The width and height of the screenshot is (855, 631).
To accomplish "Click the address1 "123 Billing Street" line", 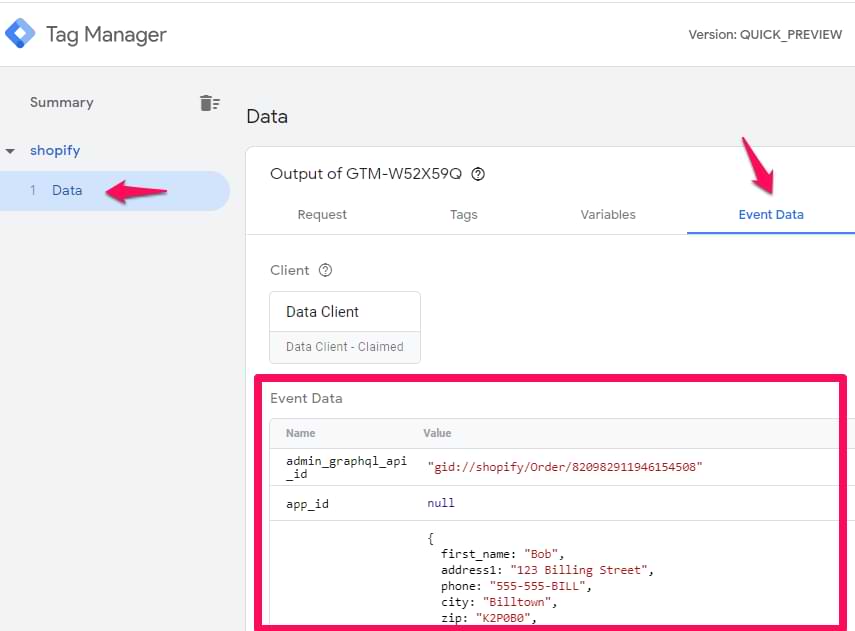I will click(547, 570).
